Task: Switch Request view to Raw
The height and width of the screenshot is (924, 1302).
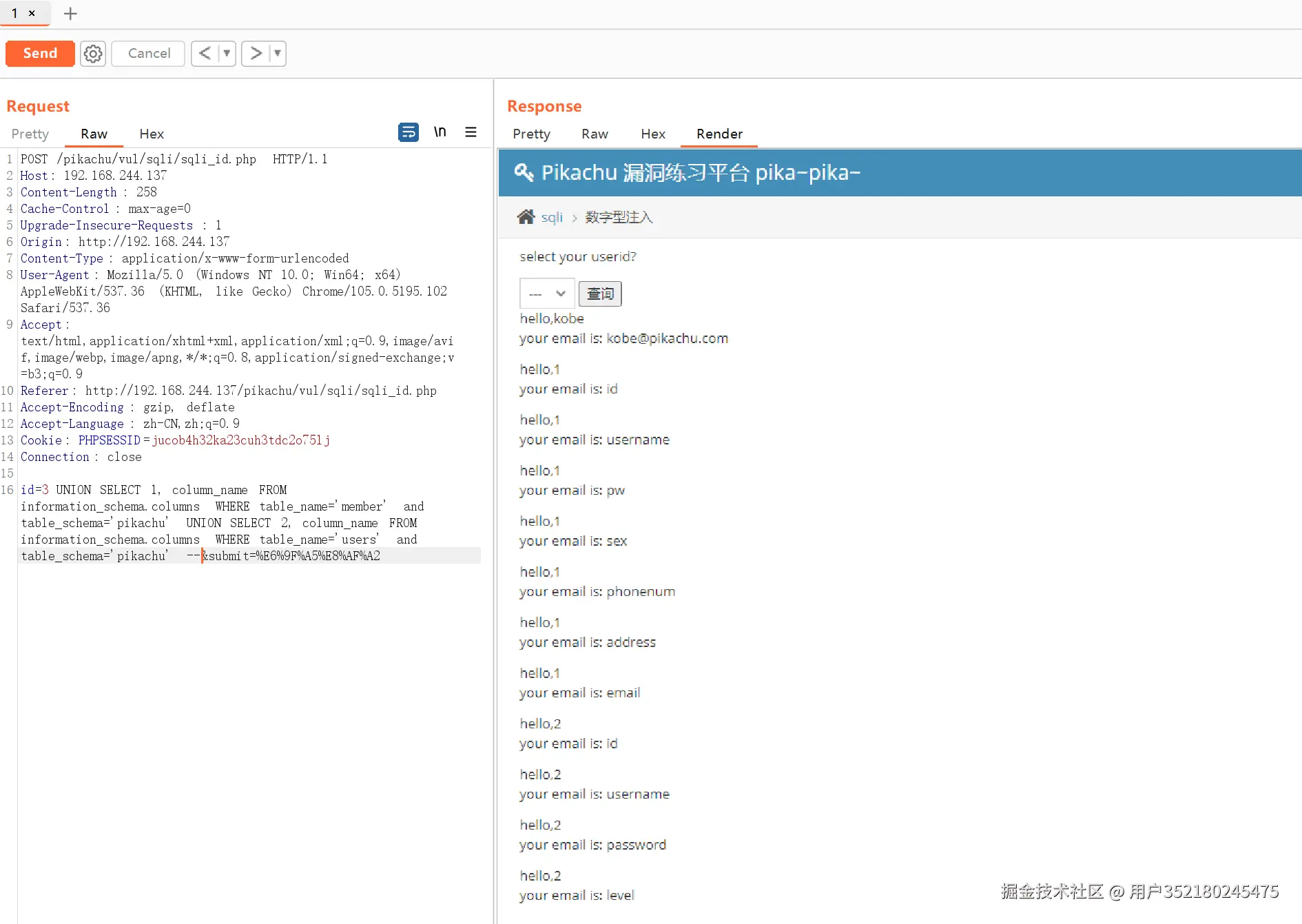Action: 94,134
